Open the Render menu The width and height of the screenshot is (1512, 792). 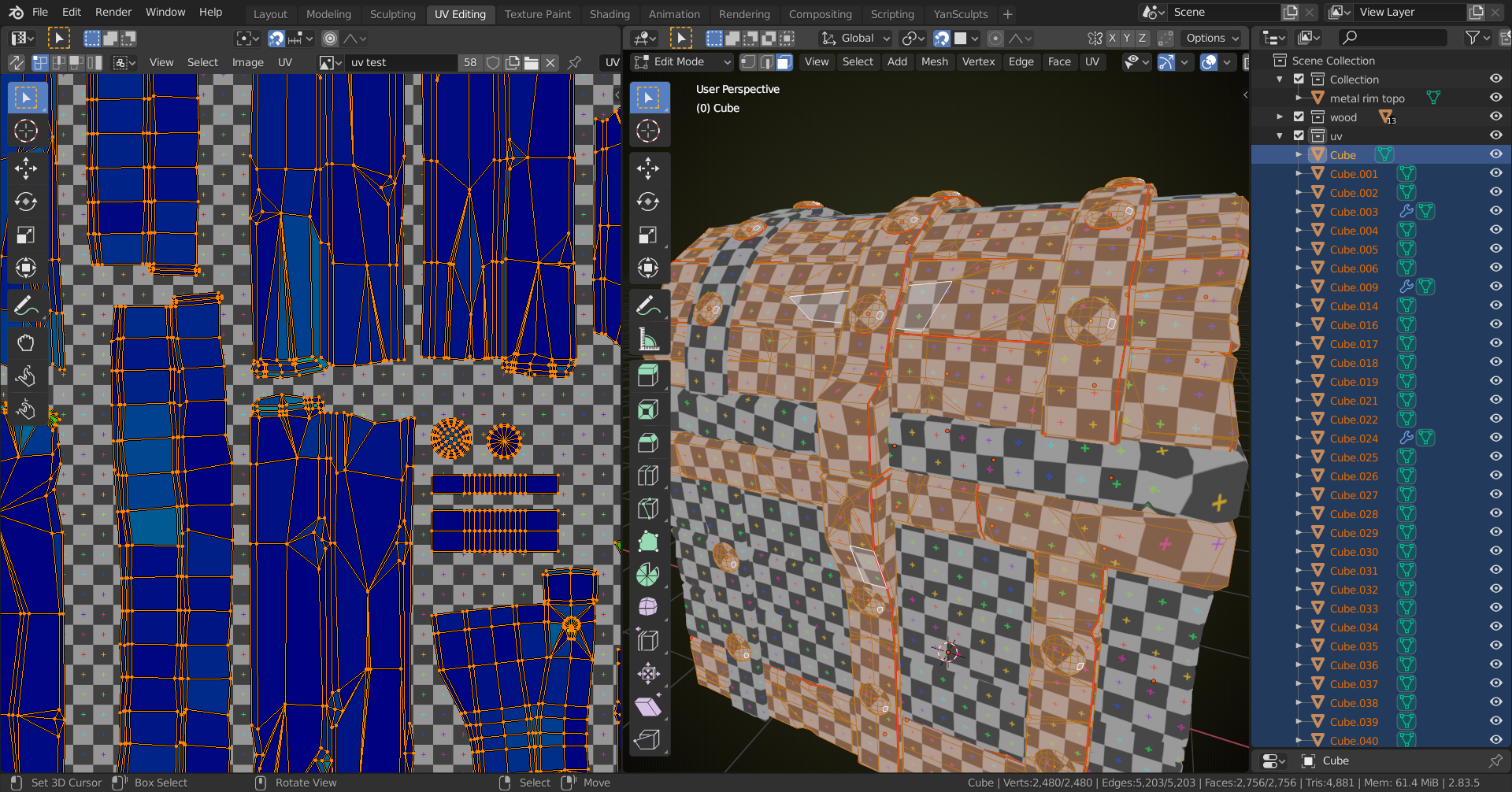113,12
